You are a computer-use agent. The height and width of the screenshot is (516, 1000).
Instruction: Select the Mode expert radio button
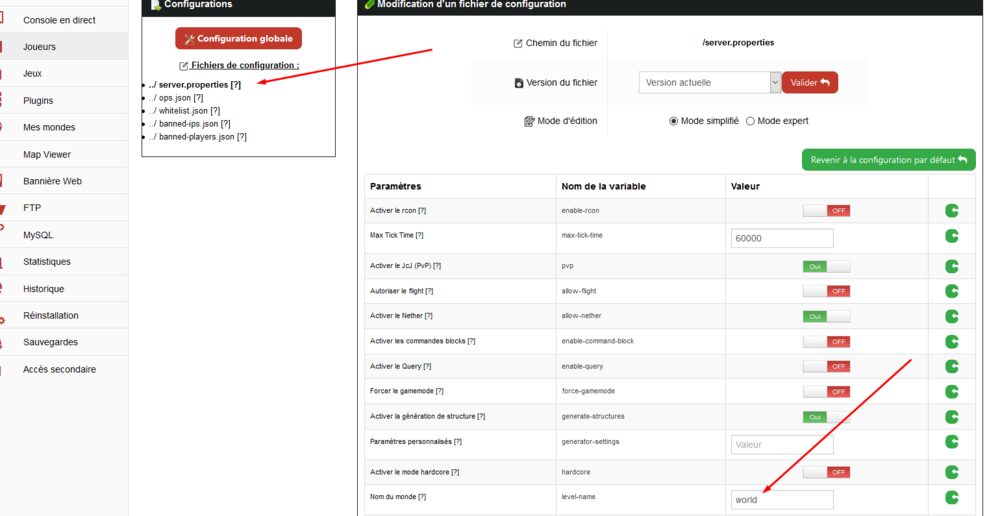coord(751,121)
